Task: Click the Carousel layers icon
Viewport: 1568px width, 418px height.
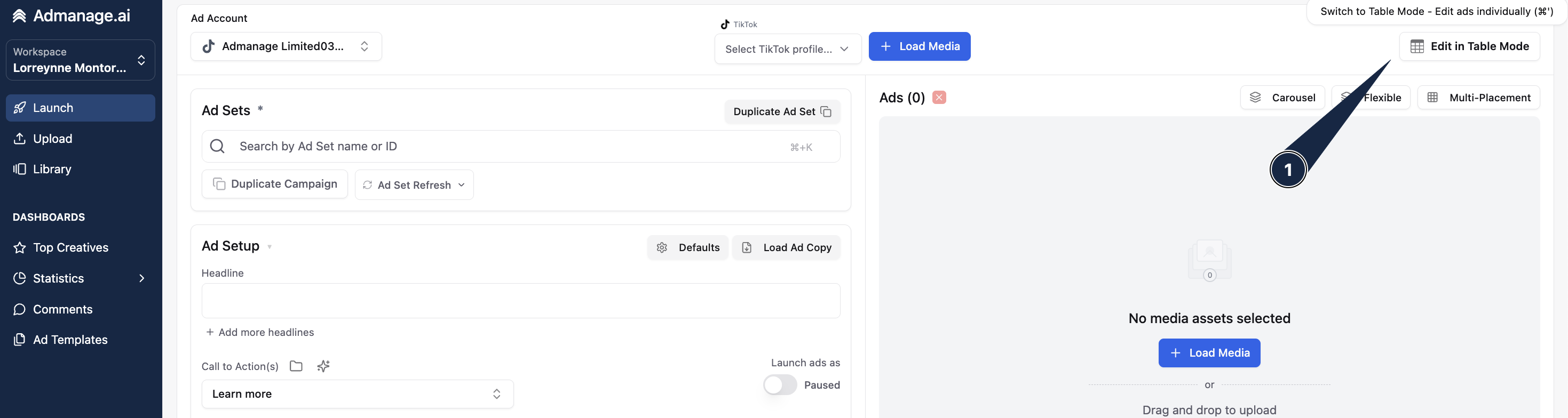Action: pyautogui.click(x=1255, y=98)
